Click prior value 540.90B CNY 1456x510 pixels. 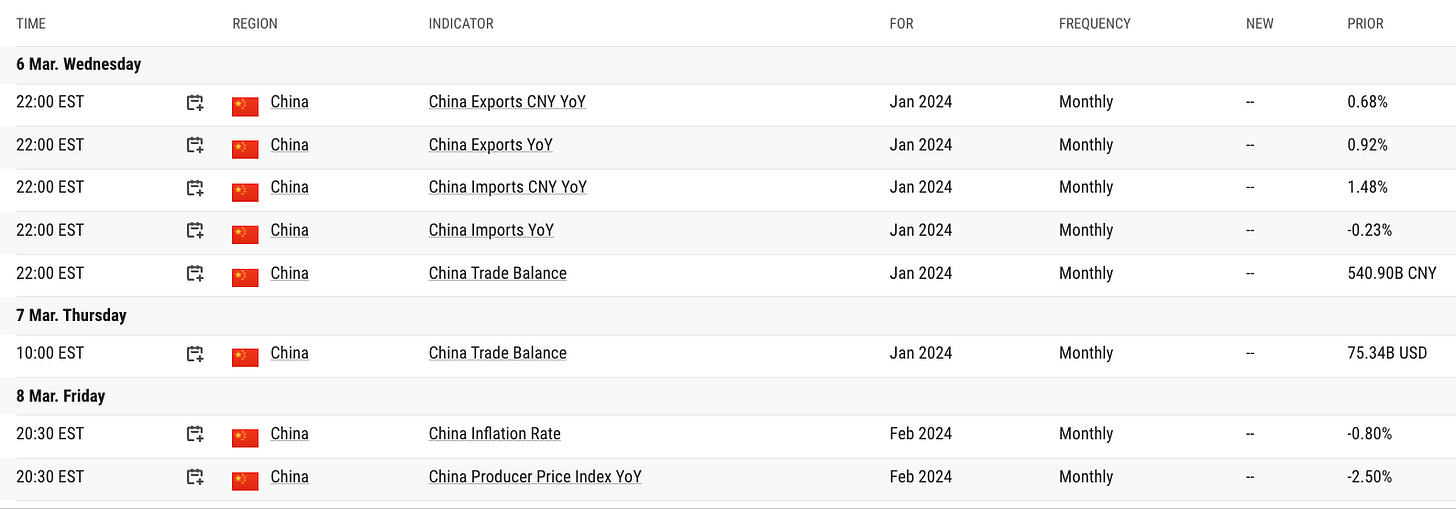(x=1392, y=273)
